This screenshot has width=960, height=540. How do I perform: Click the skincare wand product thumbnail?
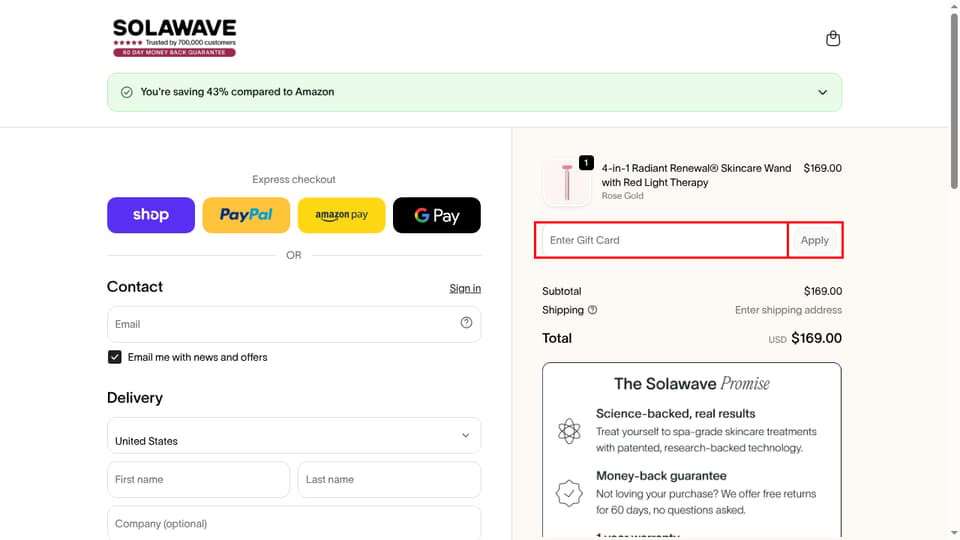coord(567,182)
